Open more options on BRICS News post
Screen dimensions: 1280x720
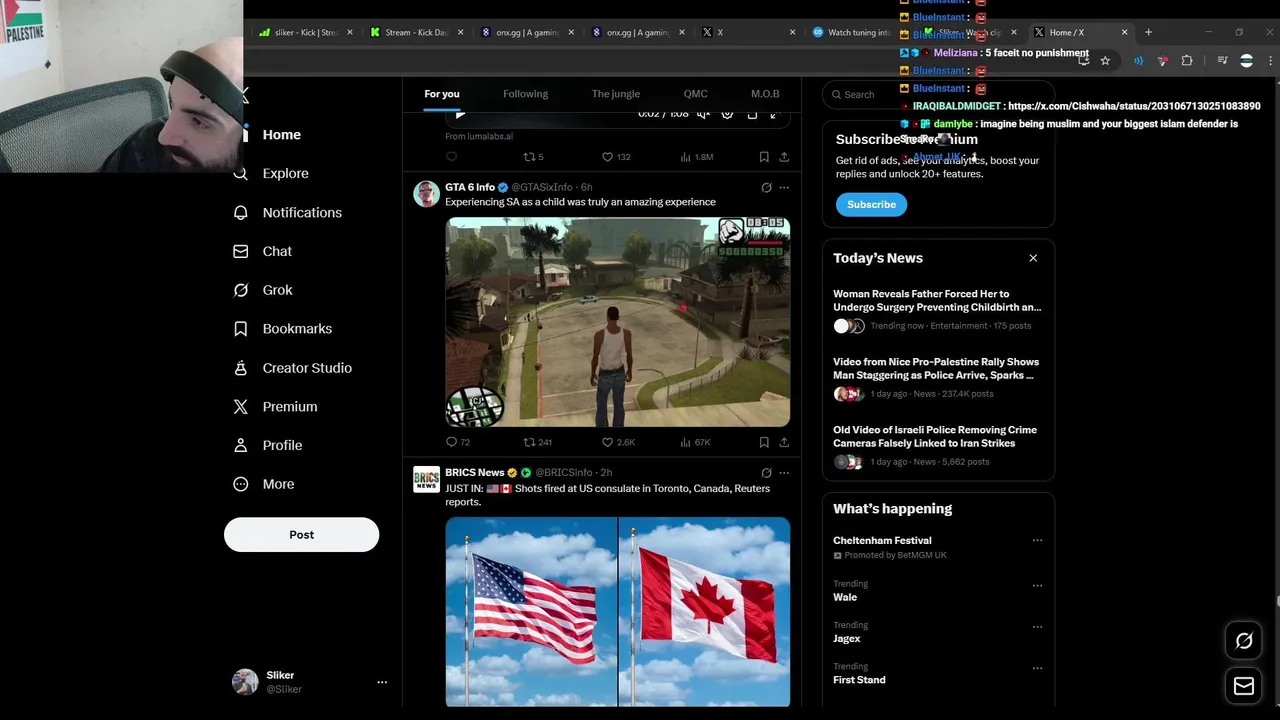click(784, 472)
